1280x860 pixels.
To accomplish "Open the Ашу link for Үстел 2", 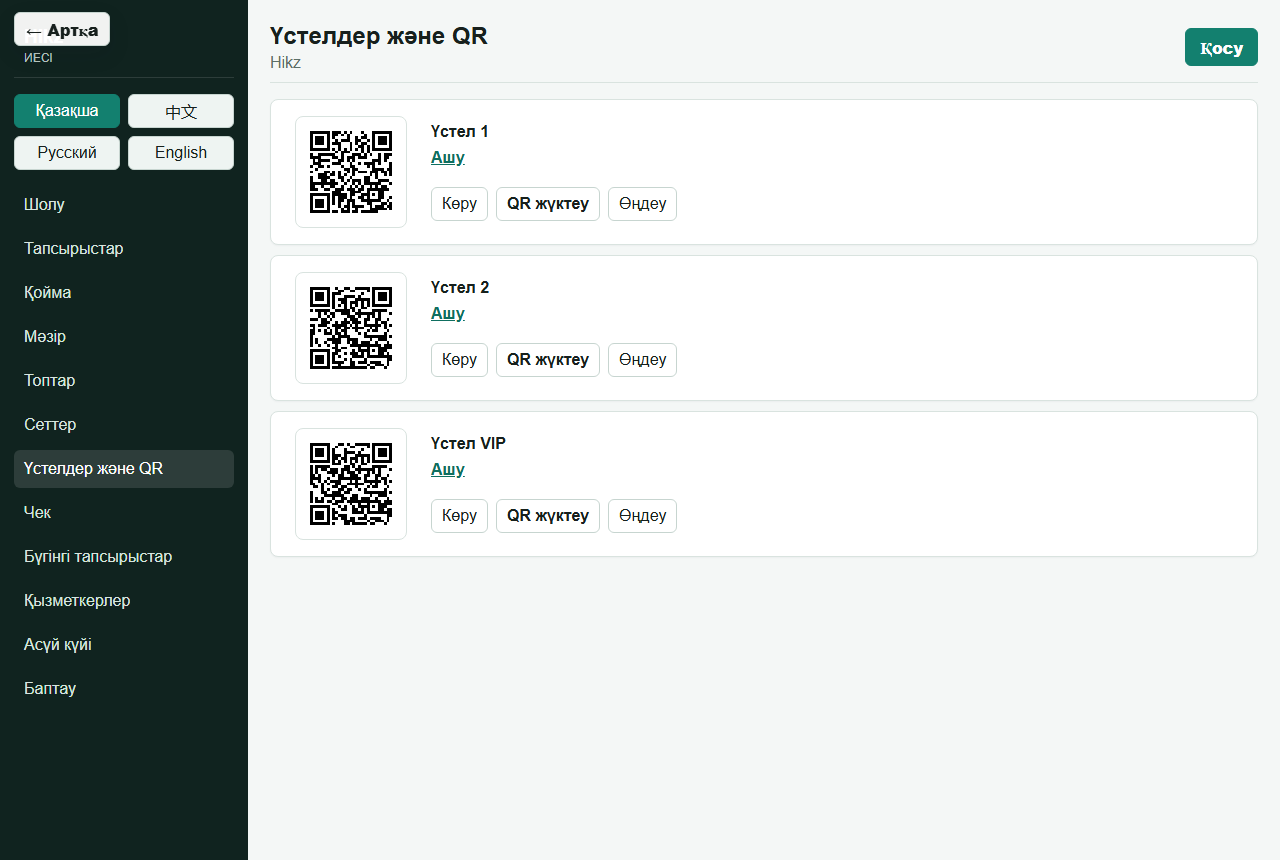I will [x=448, y=314].
